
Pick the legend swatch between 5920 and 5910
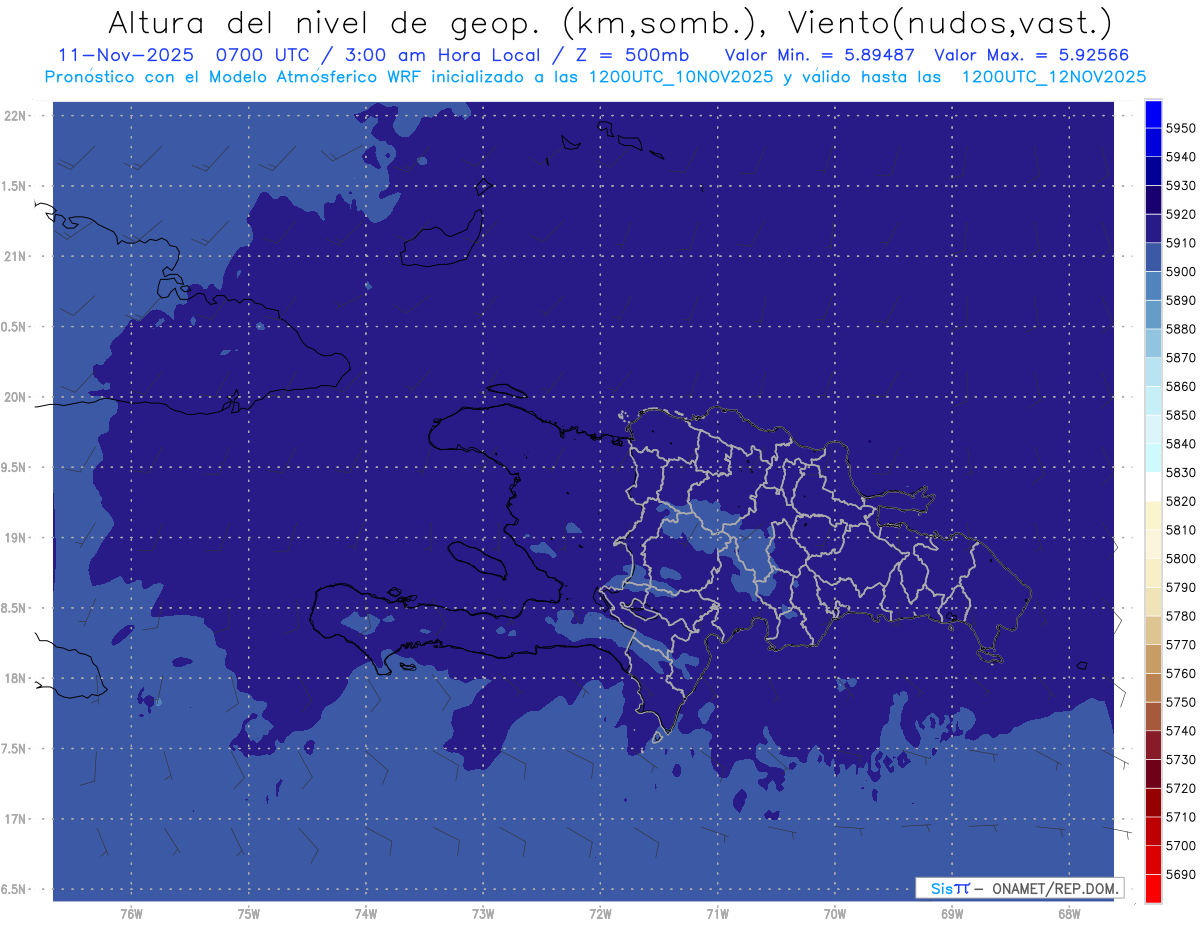[1153, 228]
